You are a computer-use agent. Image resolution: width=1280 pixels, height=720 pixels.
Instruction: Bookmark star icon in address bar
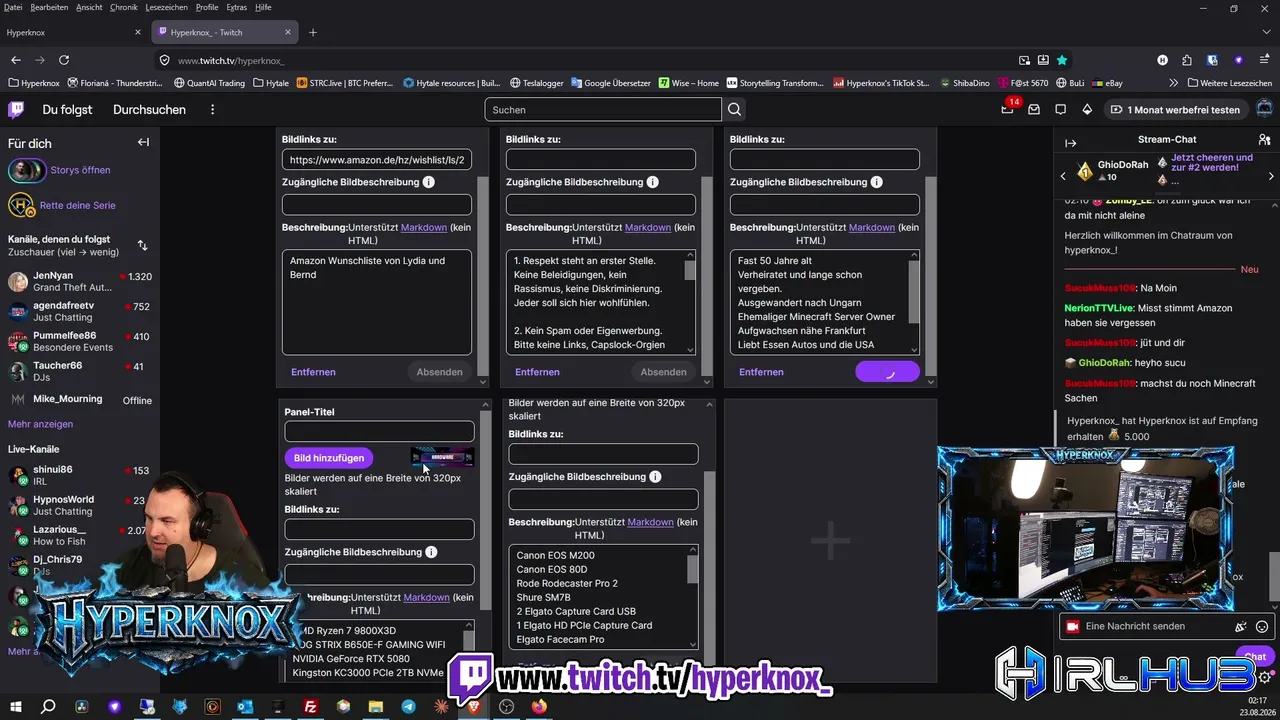[x=1062, y=60]
